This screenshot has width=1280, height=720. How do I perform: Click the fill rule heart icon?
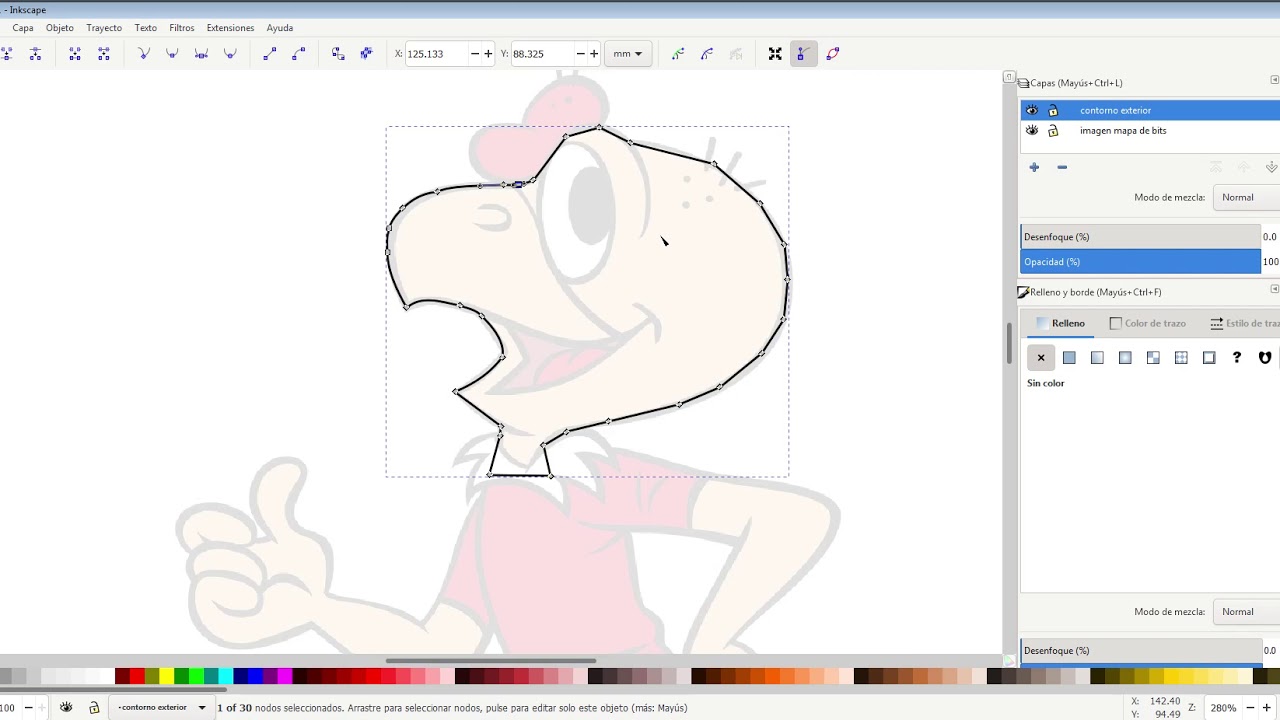1265,357
